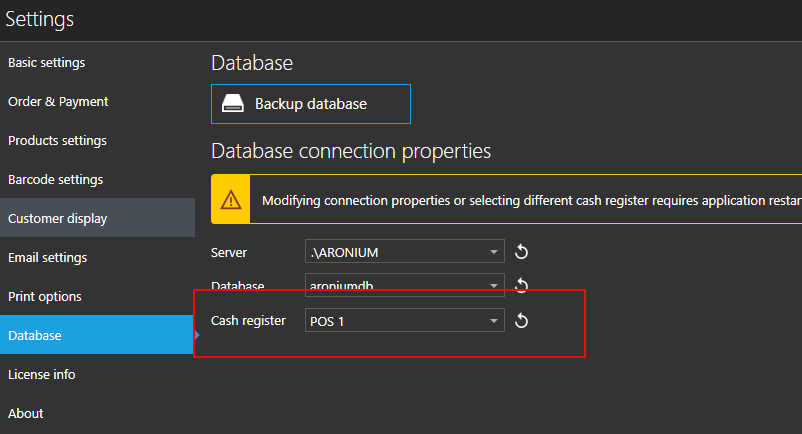View License info page

coord(42,374)
